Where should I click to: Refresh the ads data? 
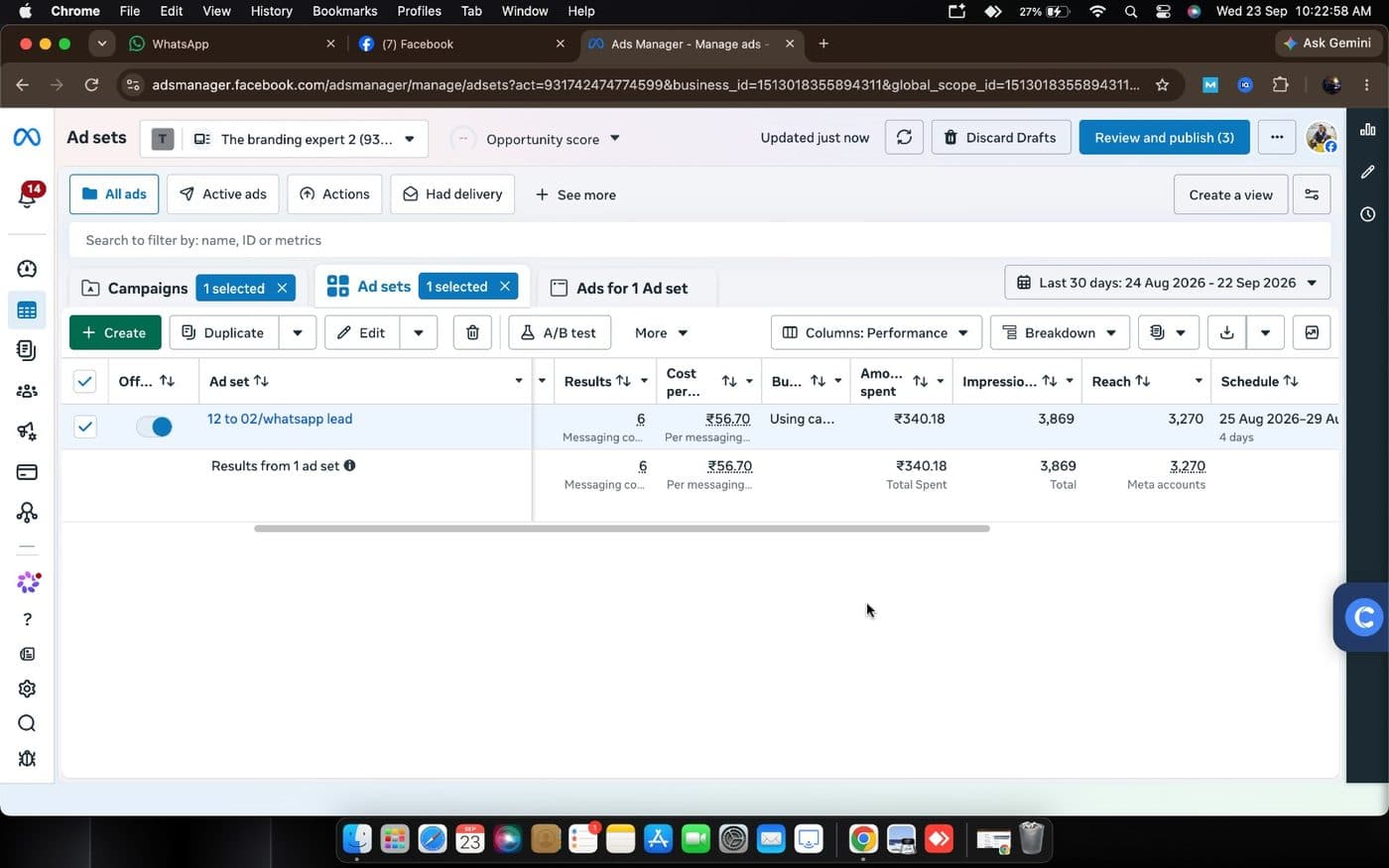pos(904,138)
